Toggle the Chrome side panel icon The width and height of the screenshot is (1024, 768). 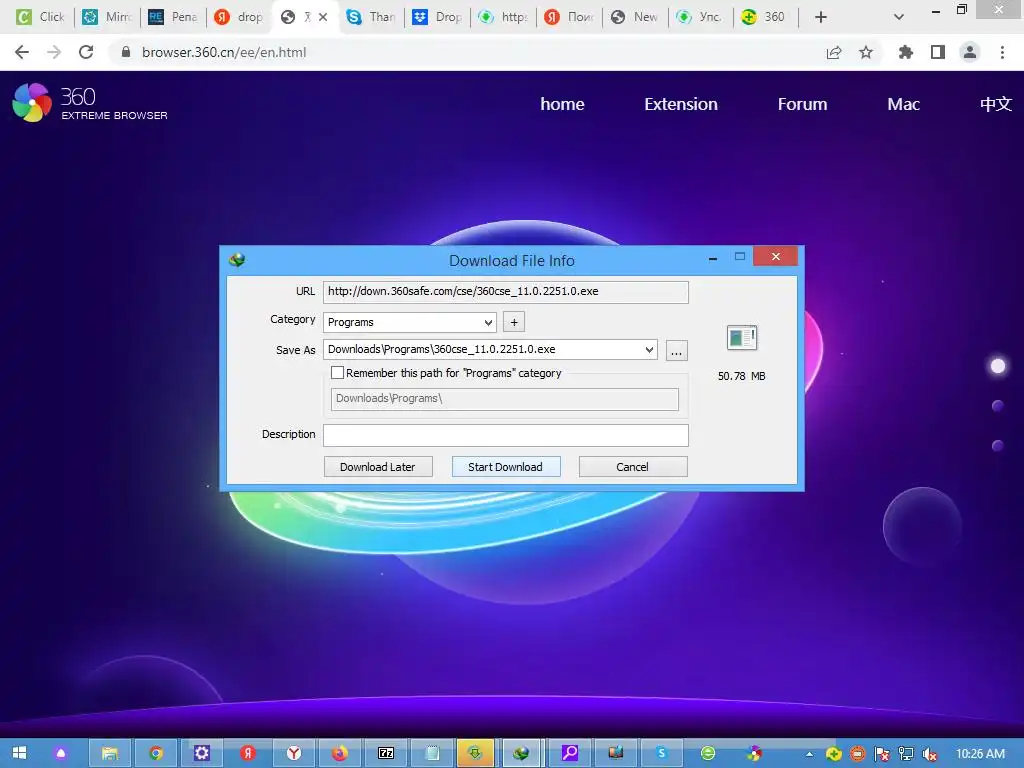[938, 52]
